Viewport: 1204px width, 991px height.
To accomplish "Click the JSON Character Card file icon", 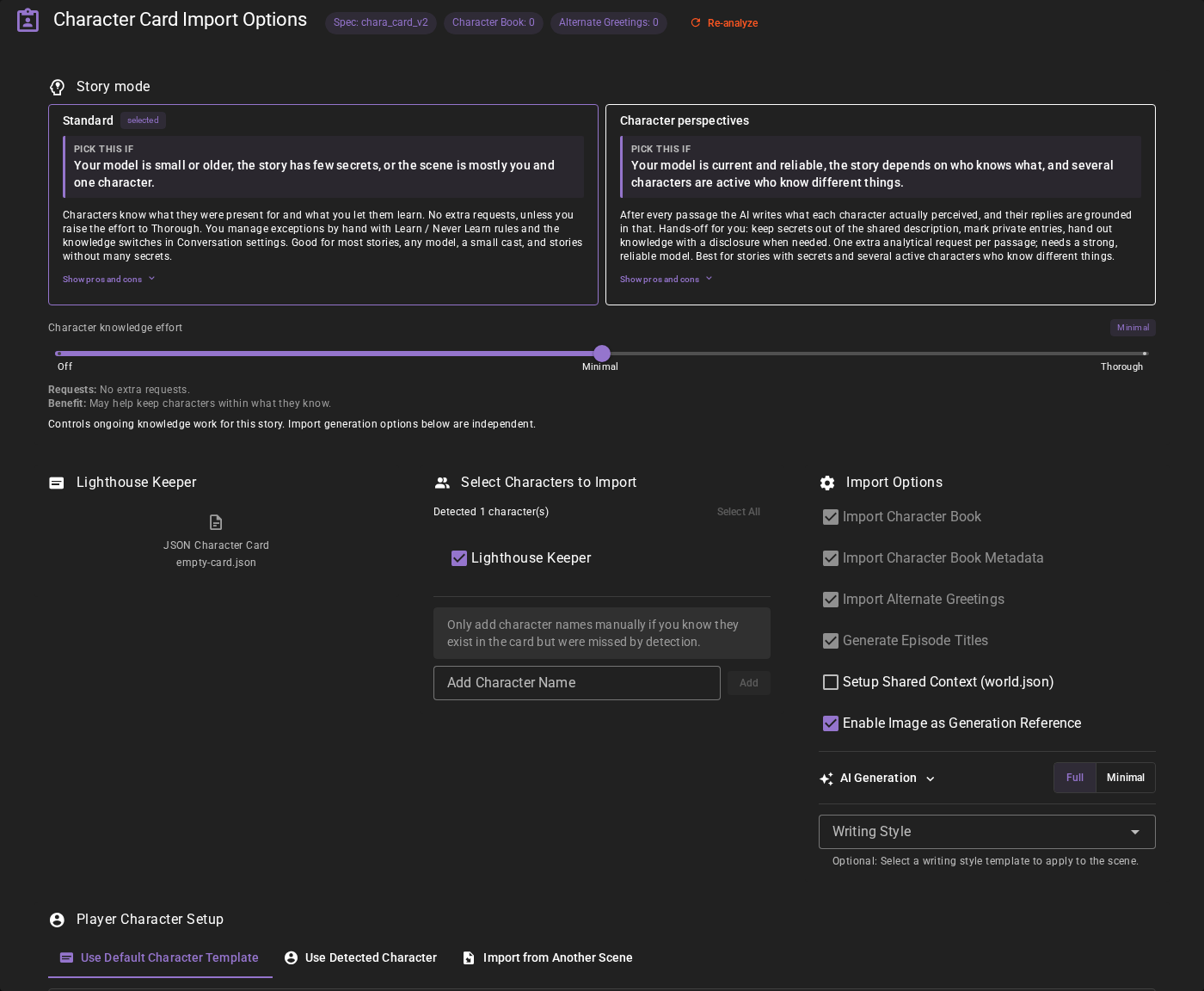I will 216,522.
